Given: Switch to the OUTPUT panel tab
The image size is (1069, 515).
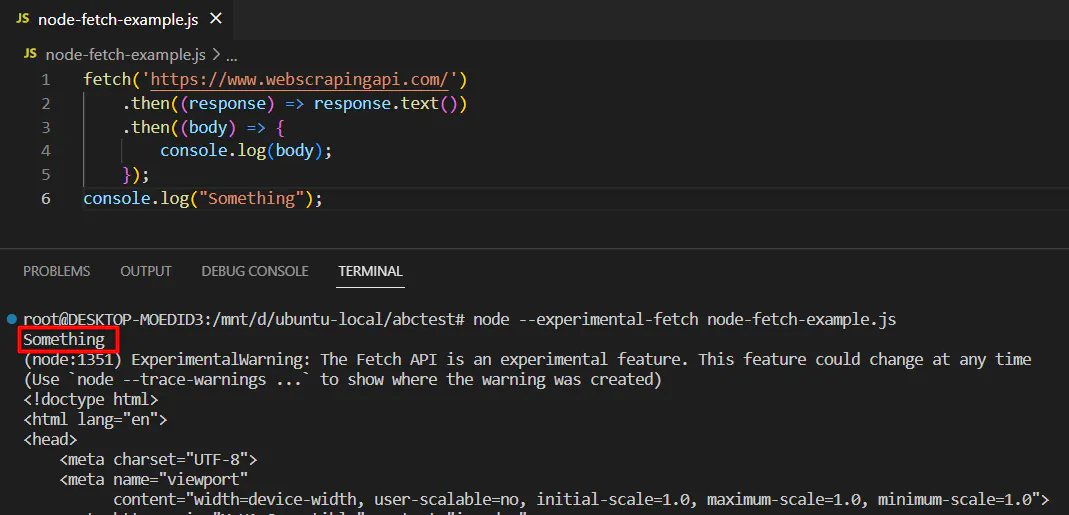Looking at the screenshot, I should point(146,271).
